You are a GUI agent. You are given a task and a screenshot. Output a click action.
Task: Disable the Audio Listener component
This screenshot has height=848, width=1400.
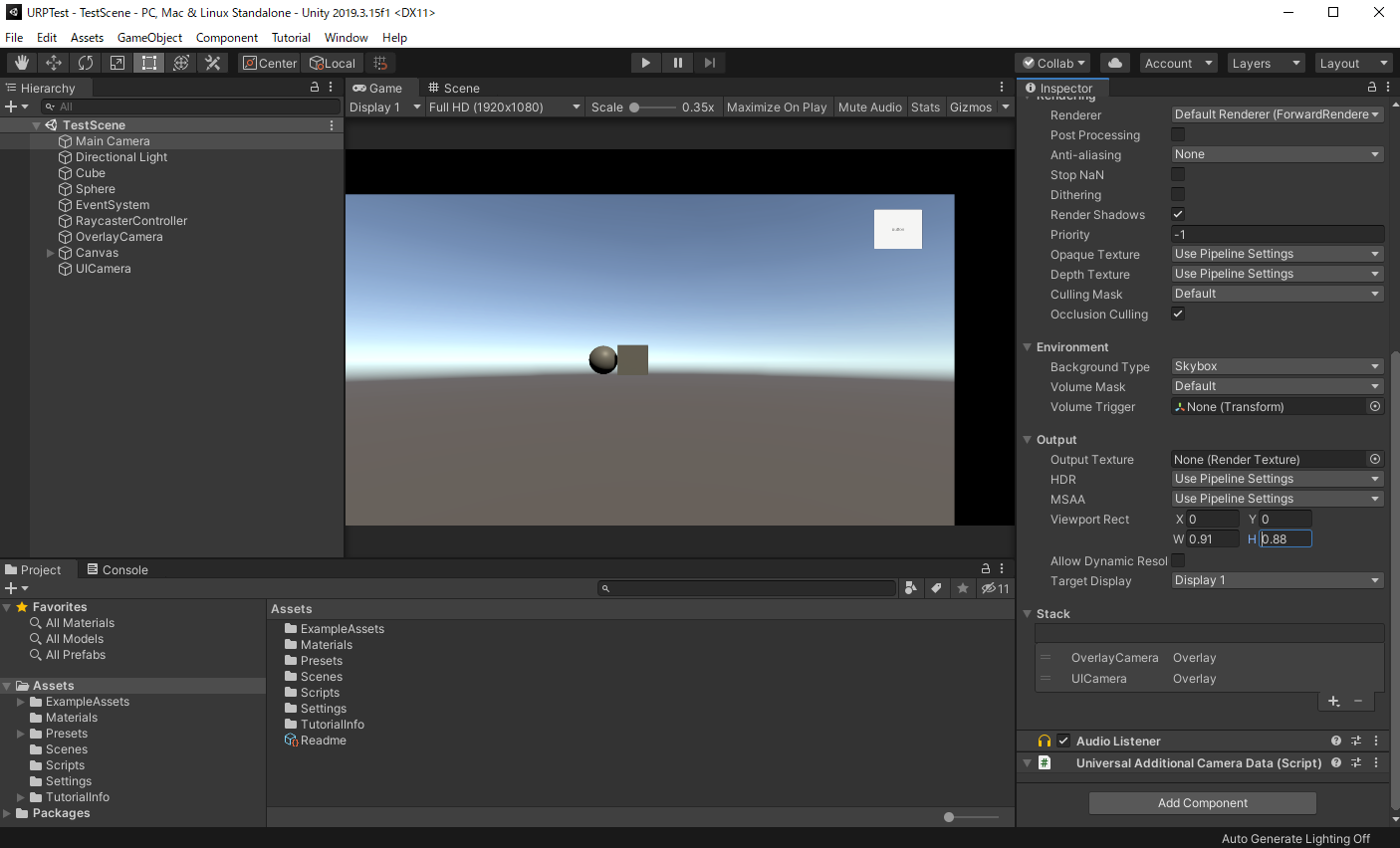pos(1063,741)
